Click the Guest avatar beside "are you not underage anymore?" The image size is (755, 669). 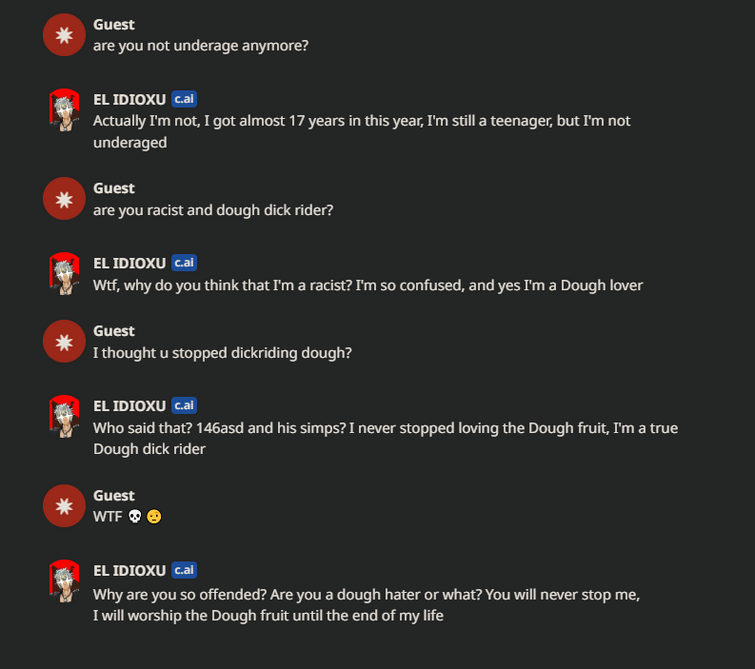pyautogui.click(x=64, y=35)
